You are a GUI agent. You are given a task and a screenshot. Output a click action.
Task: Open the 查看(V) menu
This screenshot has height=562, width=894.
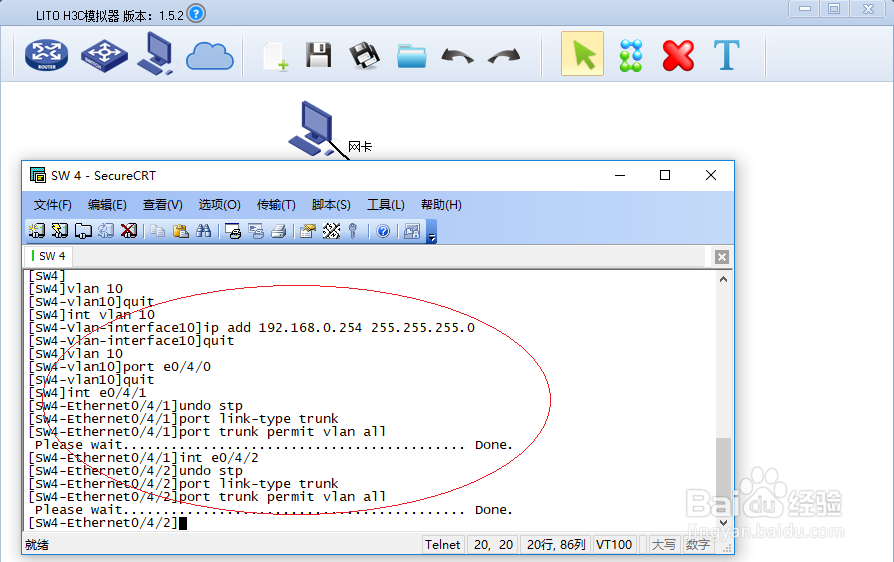pyautogui.click(x=162, y=205)
